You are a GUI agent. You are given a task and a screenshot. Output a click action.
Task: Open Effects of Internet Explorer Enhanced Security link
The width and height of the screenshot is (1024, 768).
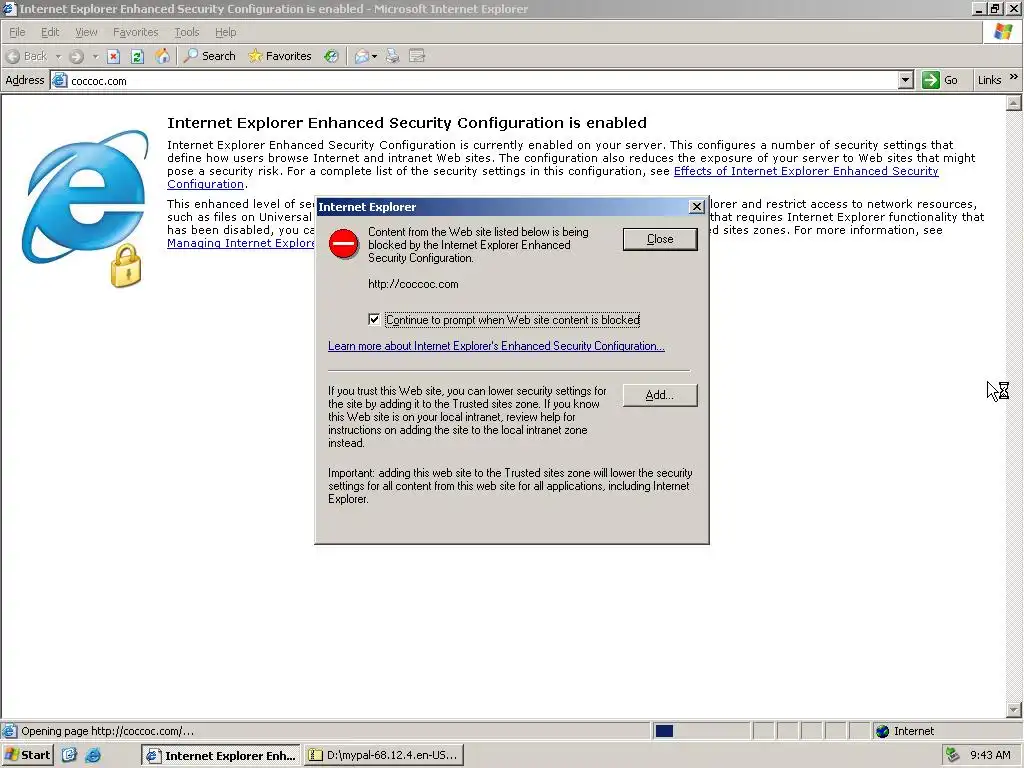806,171
